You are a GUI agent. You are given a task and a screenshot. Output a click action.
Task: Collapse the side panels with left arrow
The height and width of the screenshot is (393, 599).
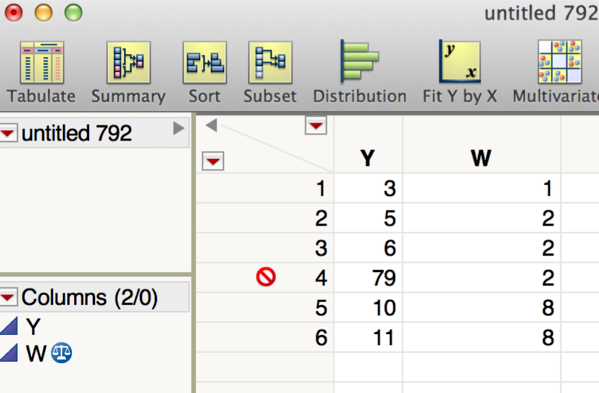(x=211, y=125)
